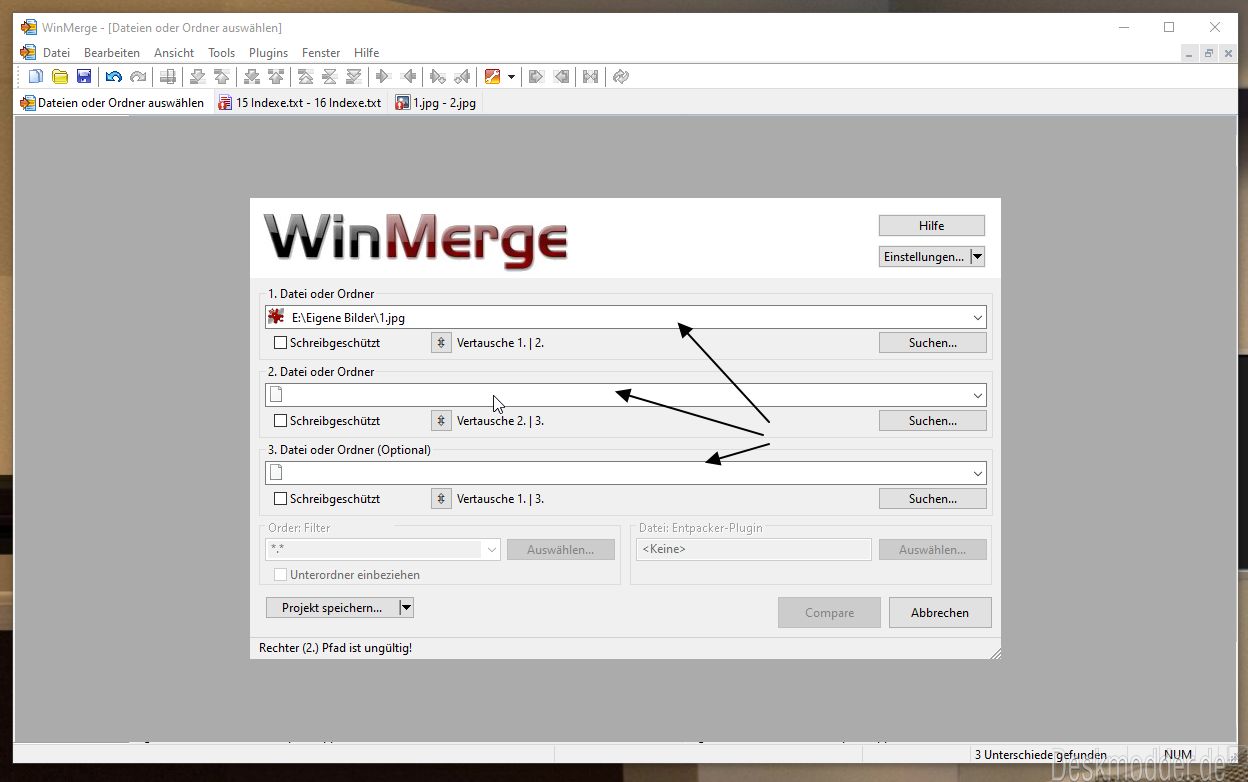Open the Tools menu
This screenshot has width=1248, height=782.
click(221, 53)
